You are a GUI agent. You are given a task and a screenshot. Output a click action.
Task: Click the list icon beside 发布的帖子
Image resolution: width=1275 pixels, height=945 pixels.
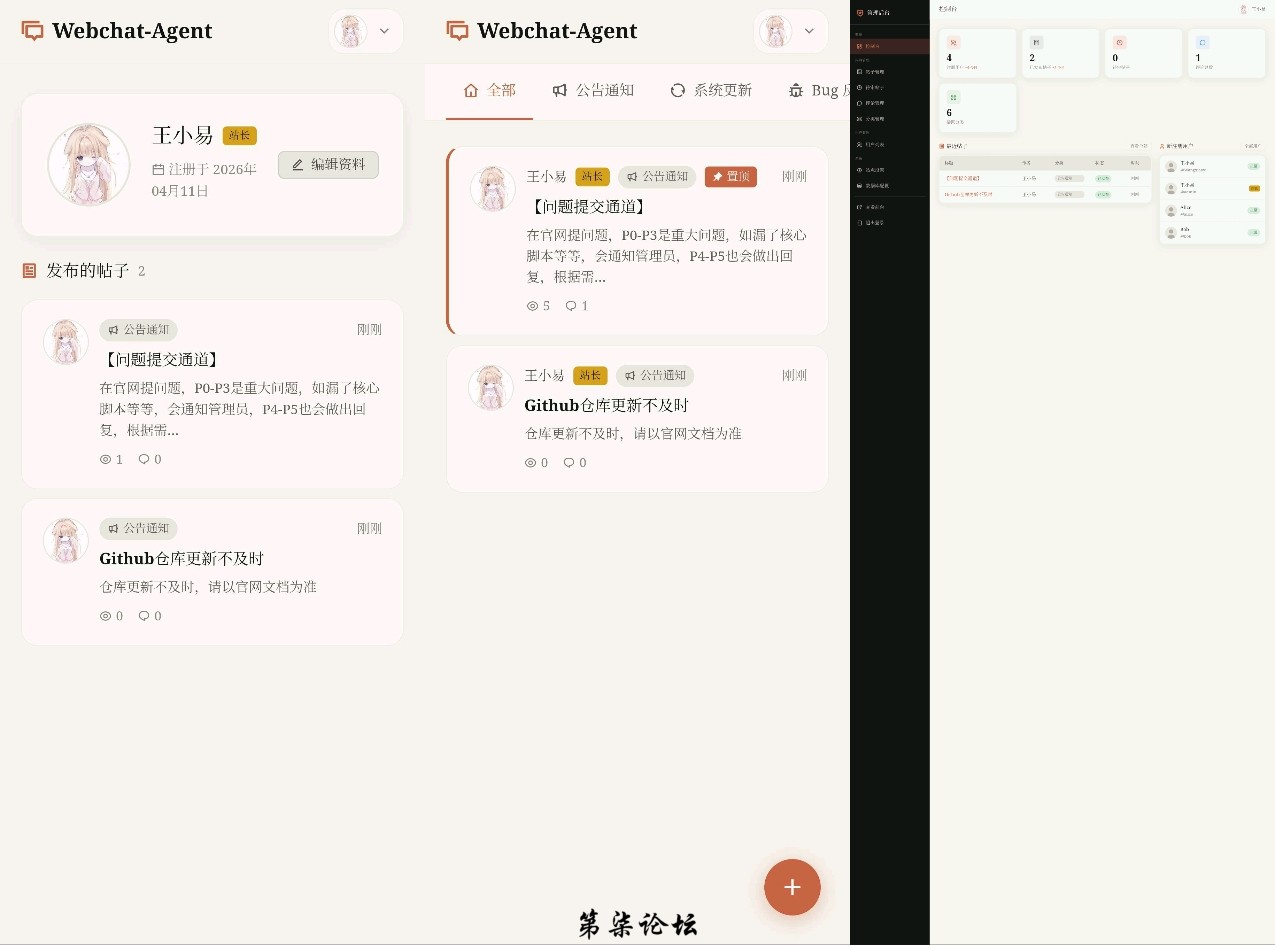point(29,271)
